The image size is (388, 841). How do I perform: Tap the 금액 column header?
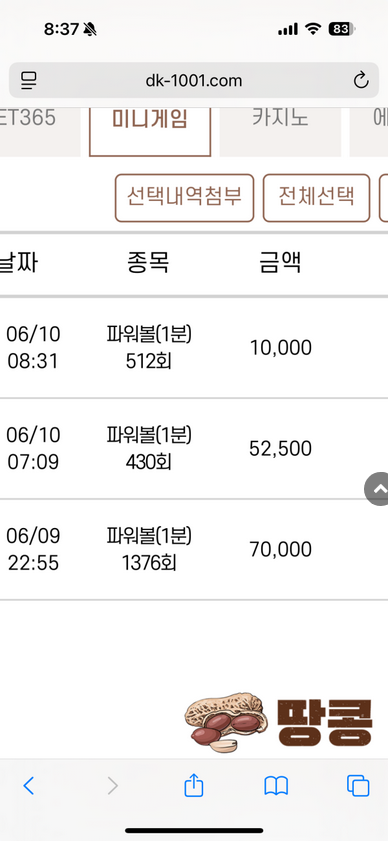(280, 263)
